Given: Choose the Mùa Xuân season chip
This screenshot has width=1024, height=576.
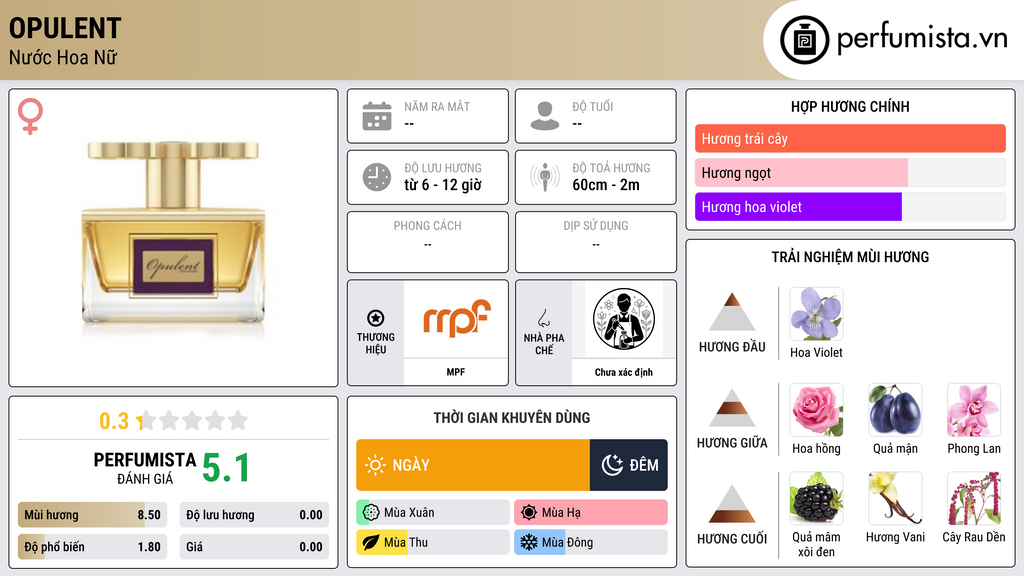Looking at the screenshot, I should (433, 513).
